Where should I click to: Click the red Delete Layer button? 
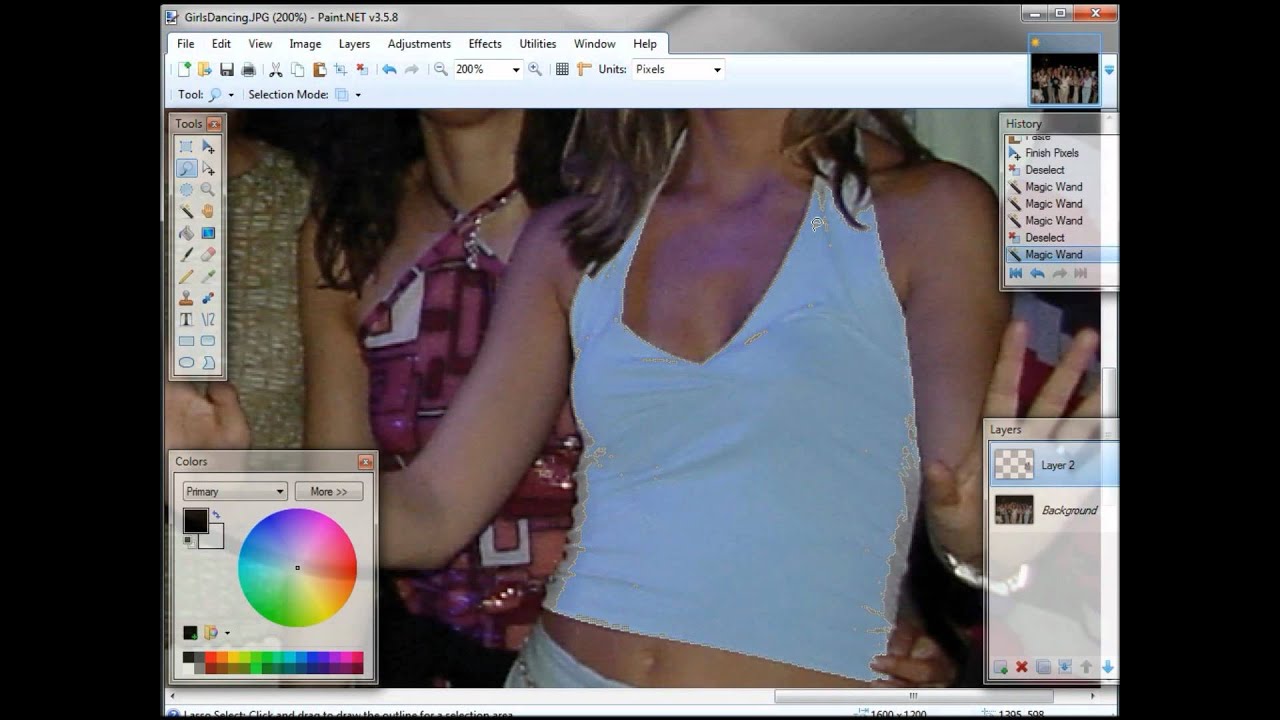coord(1022,667)
